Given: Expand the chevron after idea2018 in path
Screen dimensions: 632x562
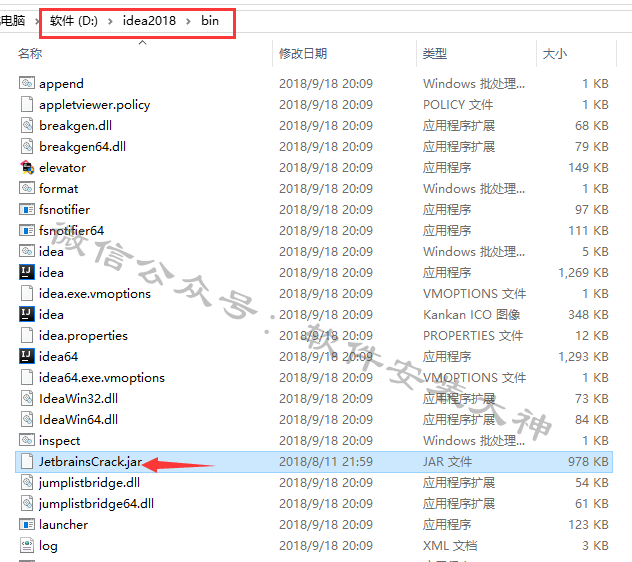Looking at the screenshot, I should click(x=188, y=21).
